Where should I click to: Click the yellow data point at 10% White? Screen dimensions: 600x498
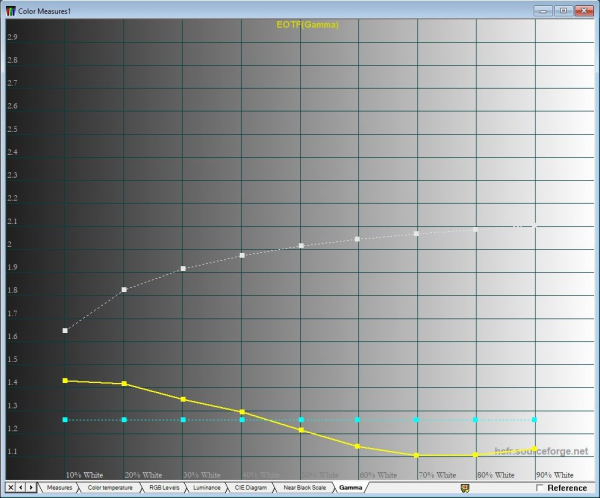coord(65,380)
